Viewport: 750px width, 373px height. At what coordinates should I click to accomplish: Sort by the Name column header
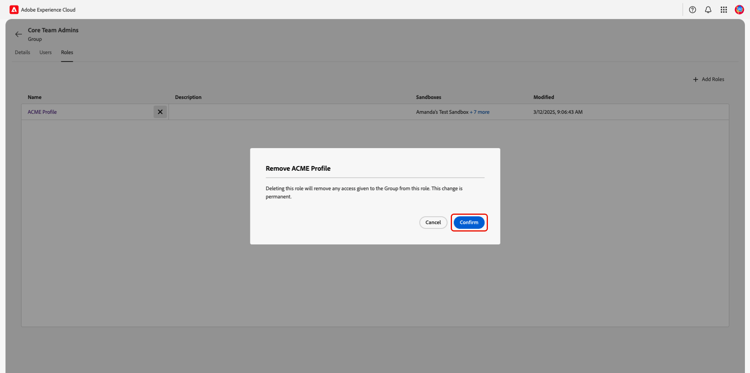(34, 97)
